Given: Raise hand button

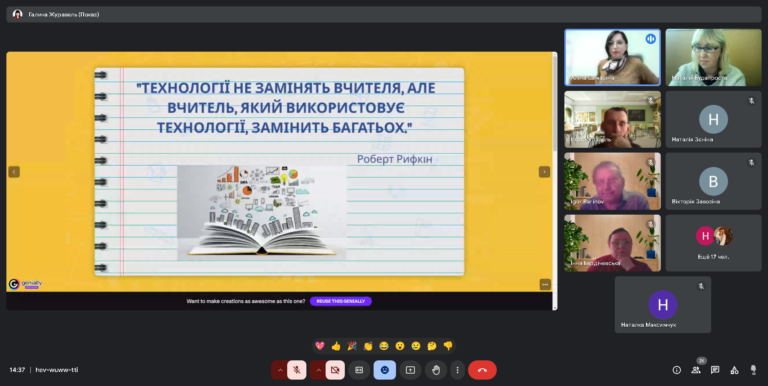Looking at the screenshot, I should click(x=436, y=370).
